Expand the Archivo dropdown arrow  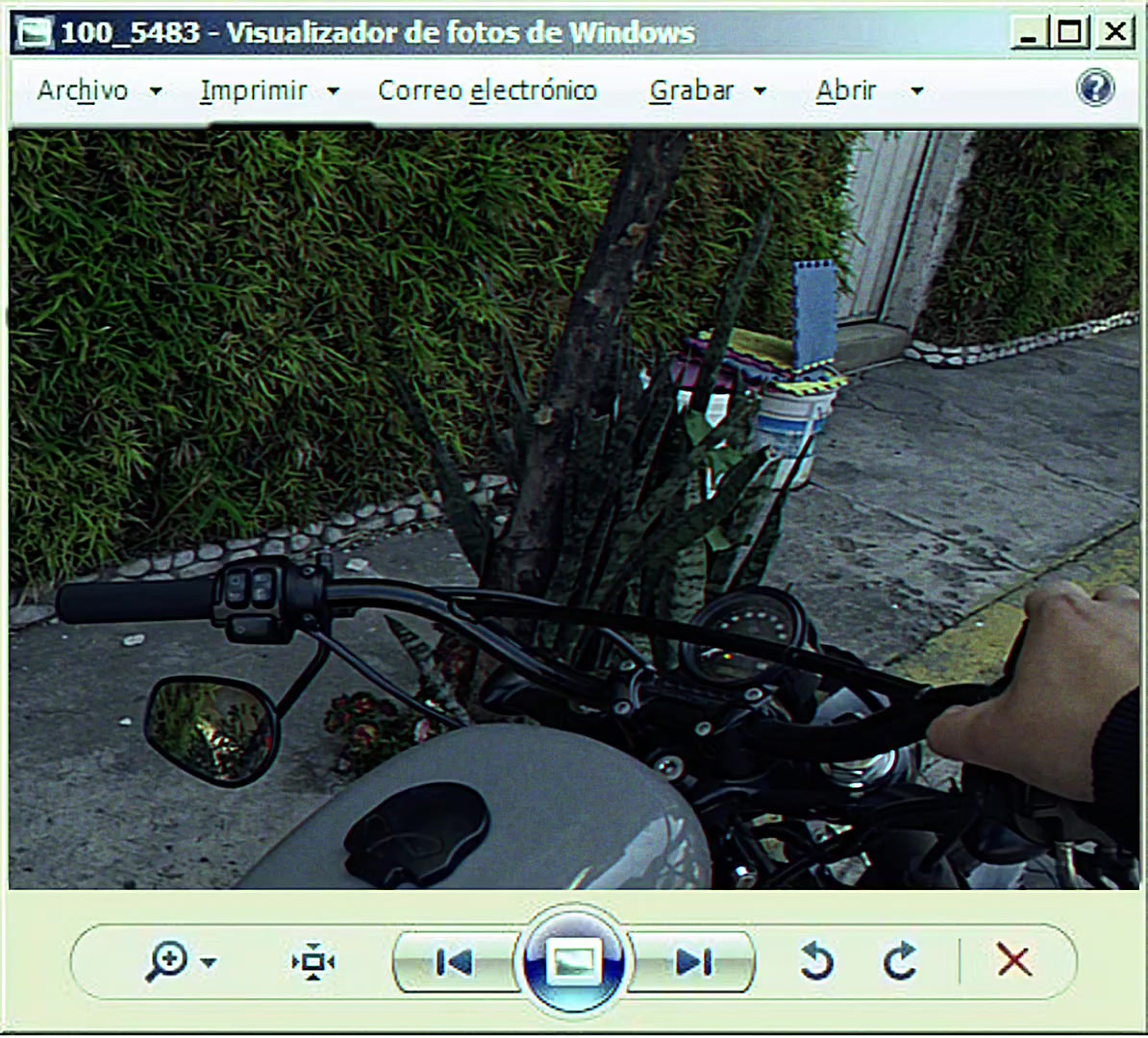coord(156,91)
